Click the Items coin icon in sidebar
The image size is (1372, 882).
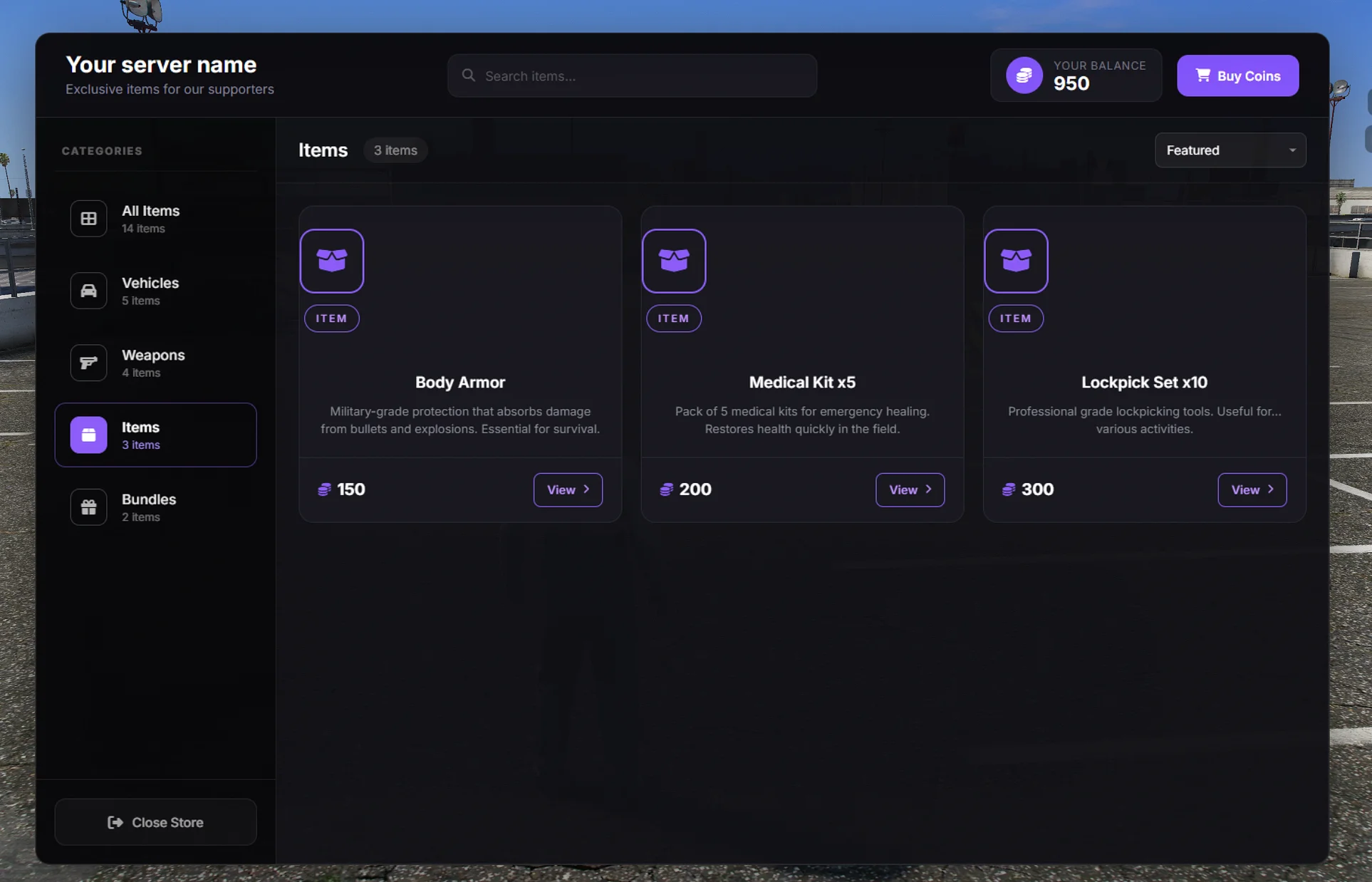(x=88, y=435)
